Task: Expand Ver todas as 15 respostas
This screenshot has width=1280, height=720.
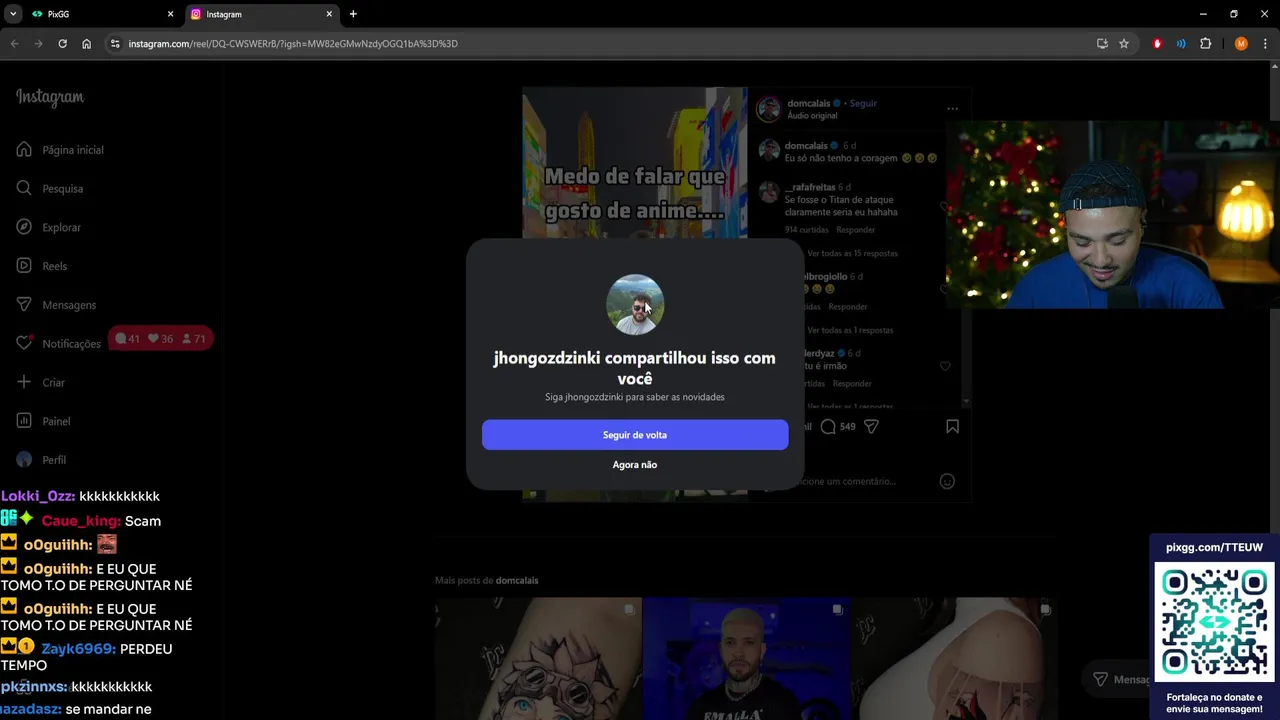Action: [x=852, y=254]
